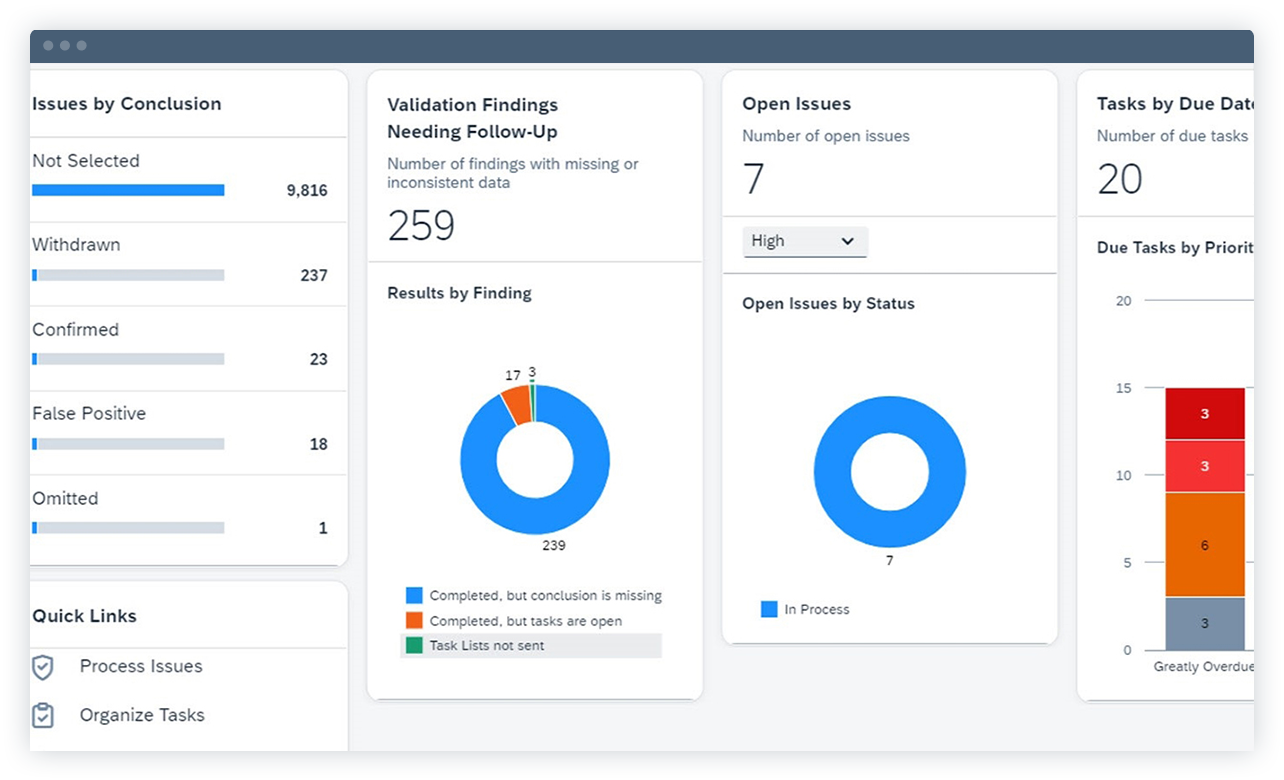1284x780 pixels.
Task: Click the 259 findings count number
Action: tap(421, 227)
